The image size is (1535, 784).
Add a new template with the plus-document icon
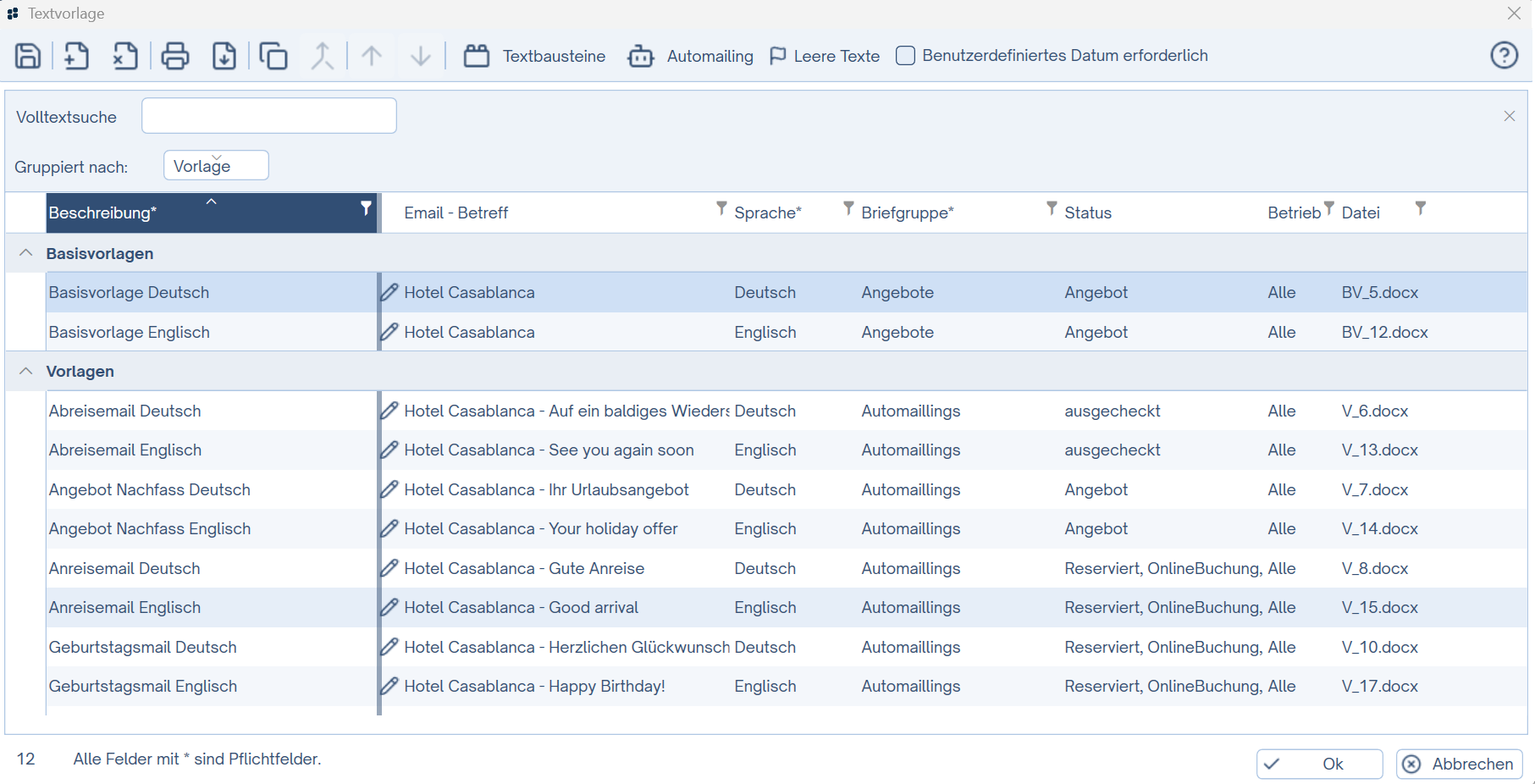tap(76, 56)
